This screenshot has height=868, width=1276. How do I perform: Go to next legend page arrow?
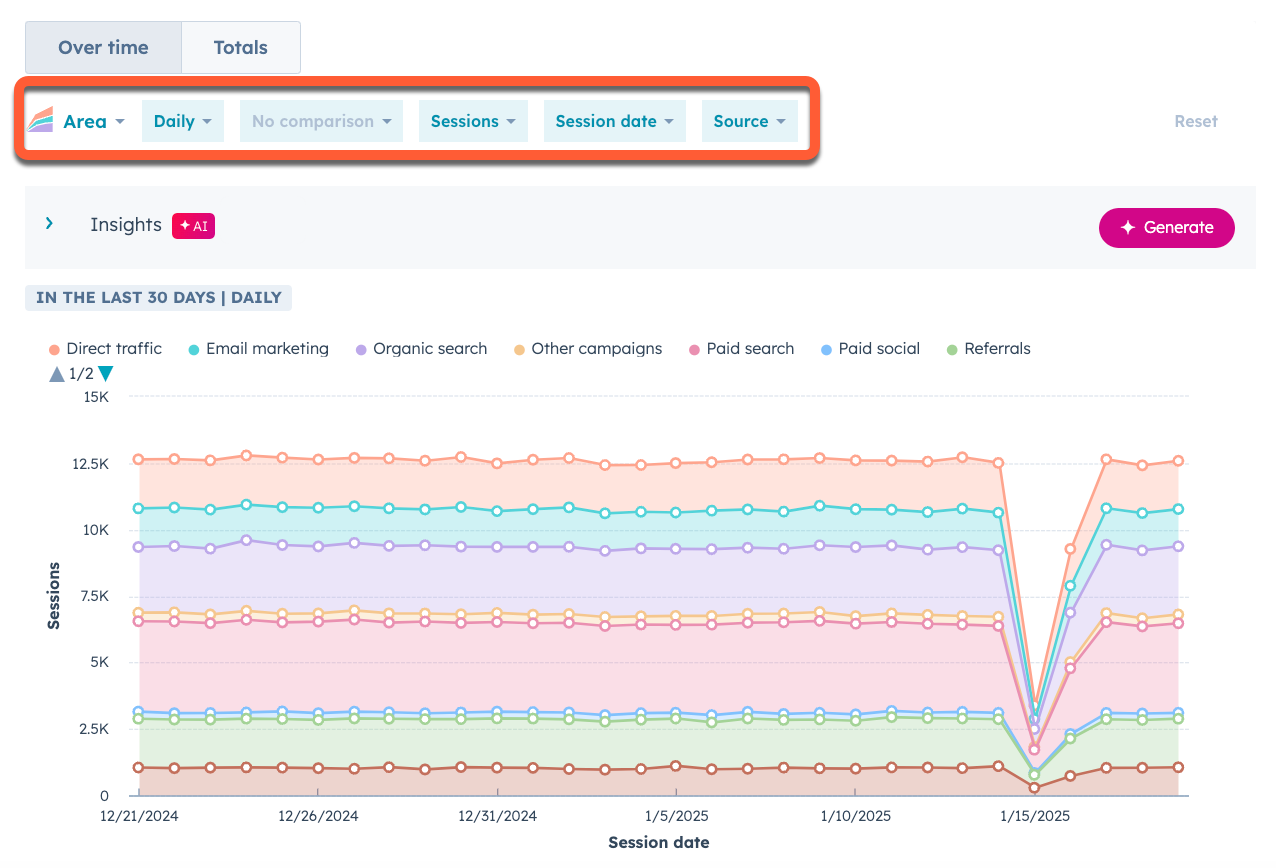[x=105, y=374]
